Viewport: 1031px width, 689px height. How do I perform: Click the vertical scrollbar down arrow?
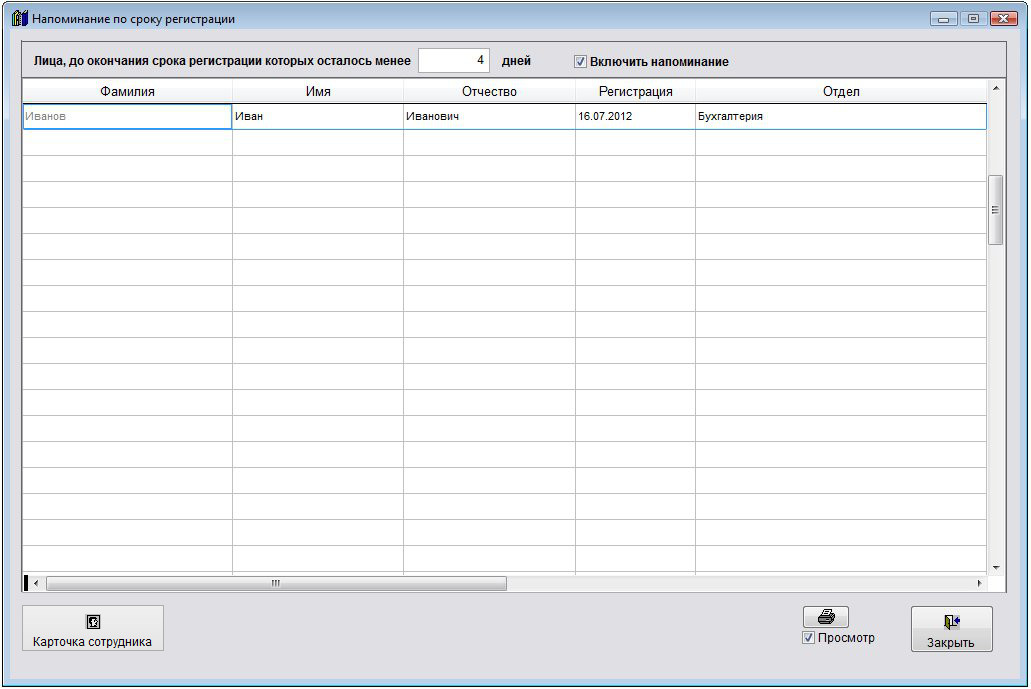click(x=995, y=567)
